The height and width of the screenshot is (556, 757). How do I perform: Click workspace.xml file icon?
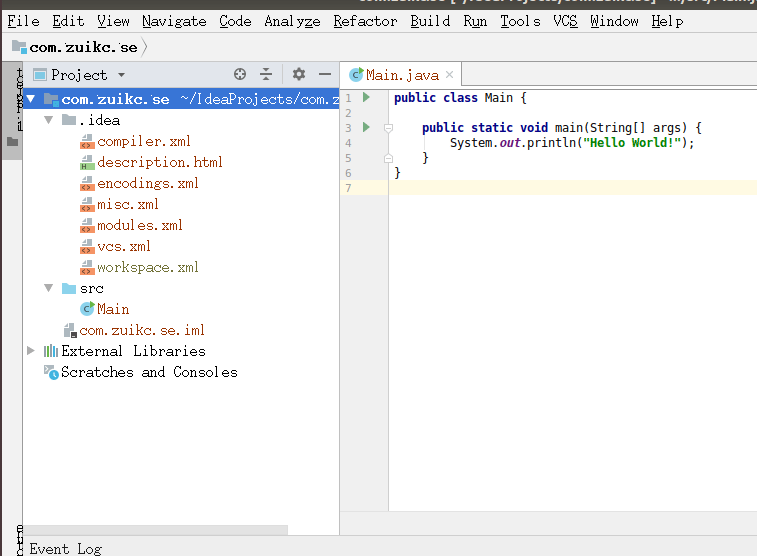[x=87, y=267]
